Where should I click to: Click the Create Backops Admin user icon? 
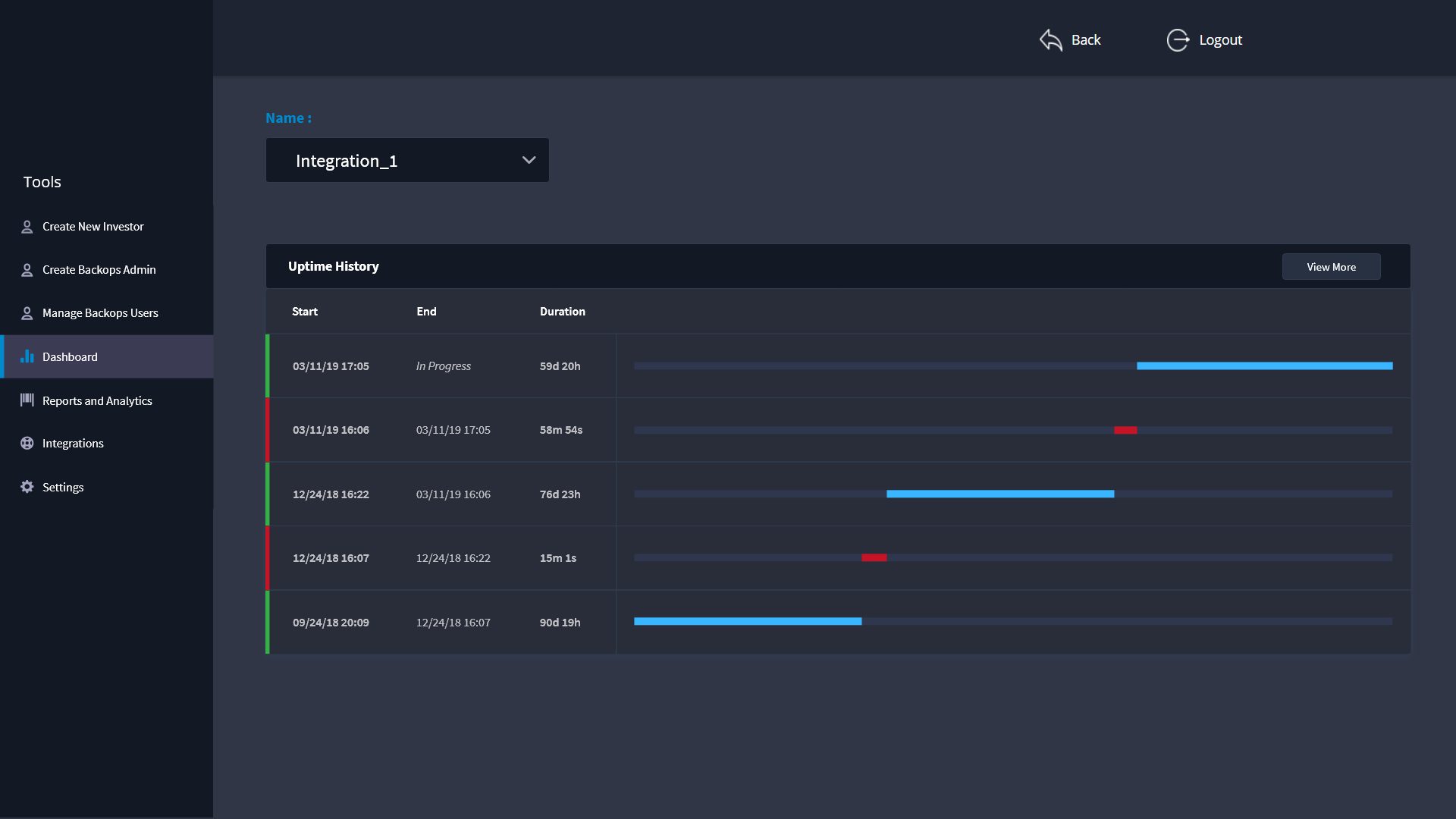pos(27,270)
